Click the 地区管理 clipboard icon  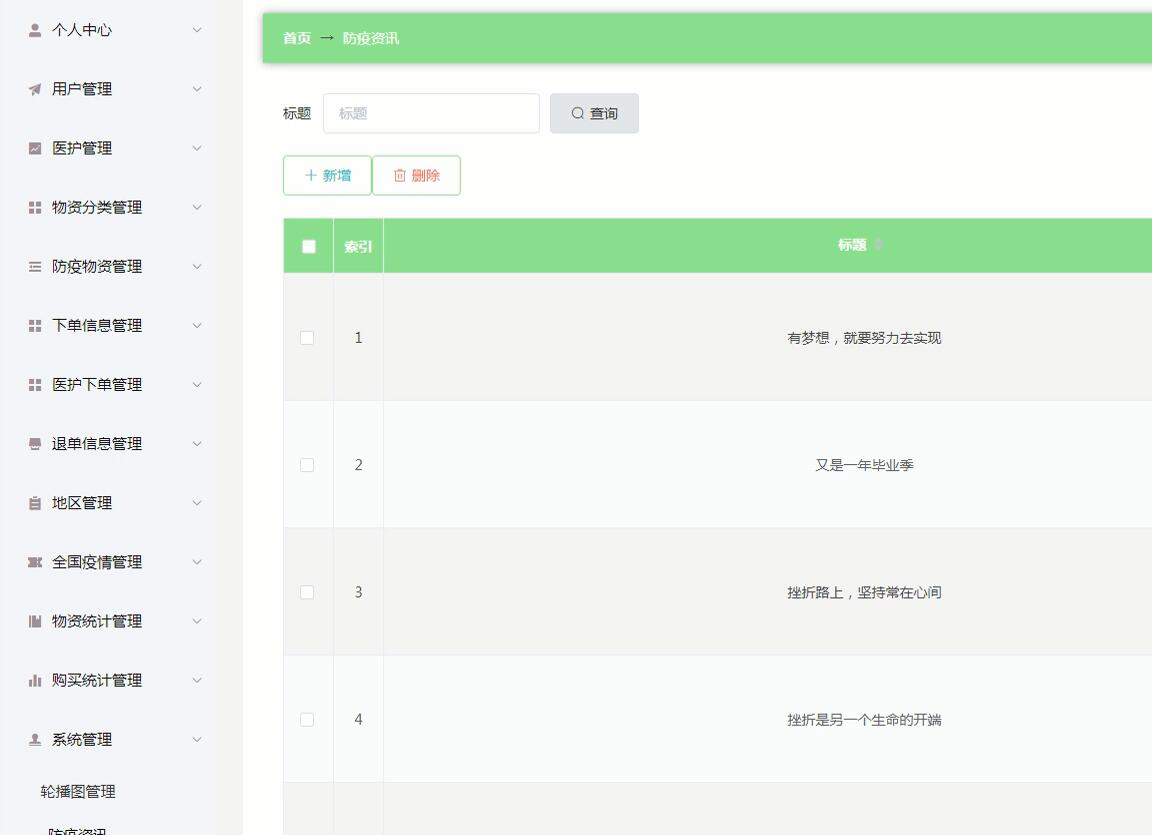point(35,503)
